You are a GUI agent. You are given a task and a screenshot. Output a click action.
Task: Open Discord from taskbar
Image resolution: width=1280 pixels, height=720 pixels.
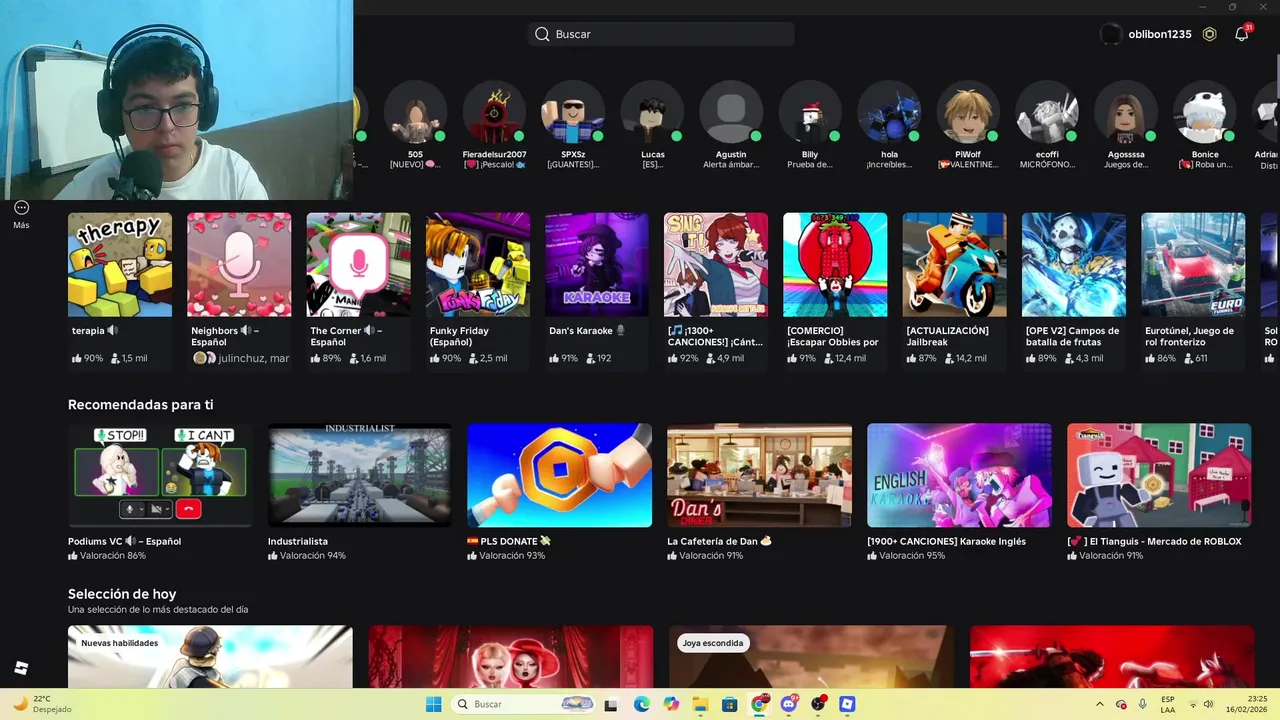point(789,704)
